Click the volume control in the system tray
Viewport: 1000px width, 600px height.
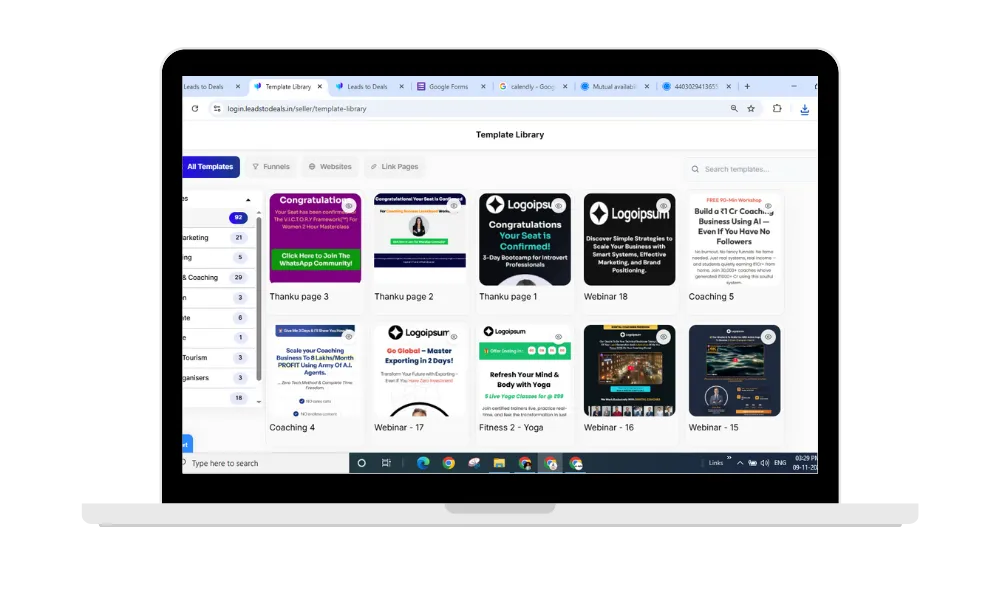pyautogui.click(x=765, y=463)
